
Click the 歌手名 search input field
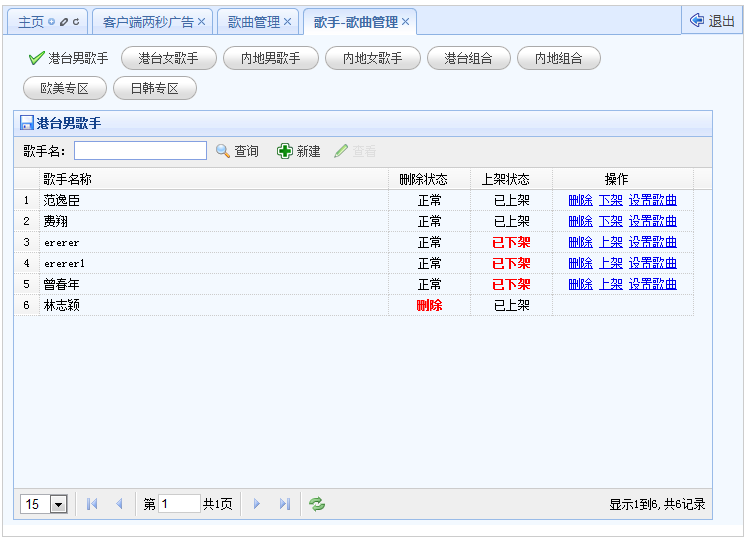pyautogui.click(x=140, y=151)
